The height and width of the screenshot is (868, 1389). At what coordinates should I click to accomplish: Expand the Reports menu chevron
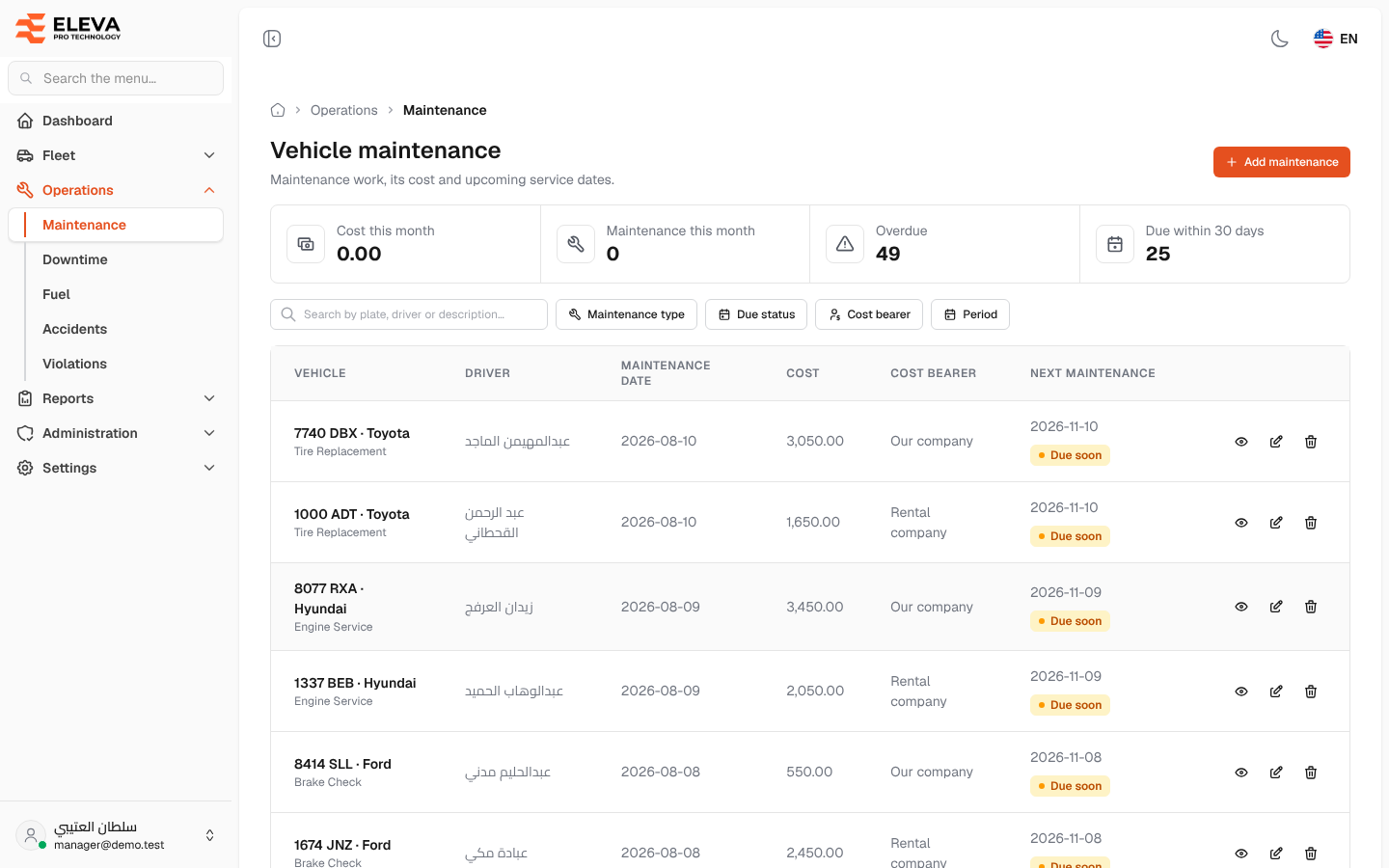point(209,398)
